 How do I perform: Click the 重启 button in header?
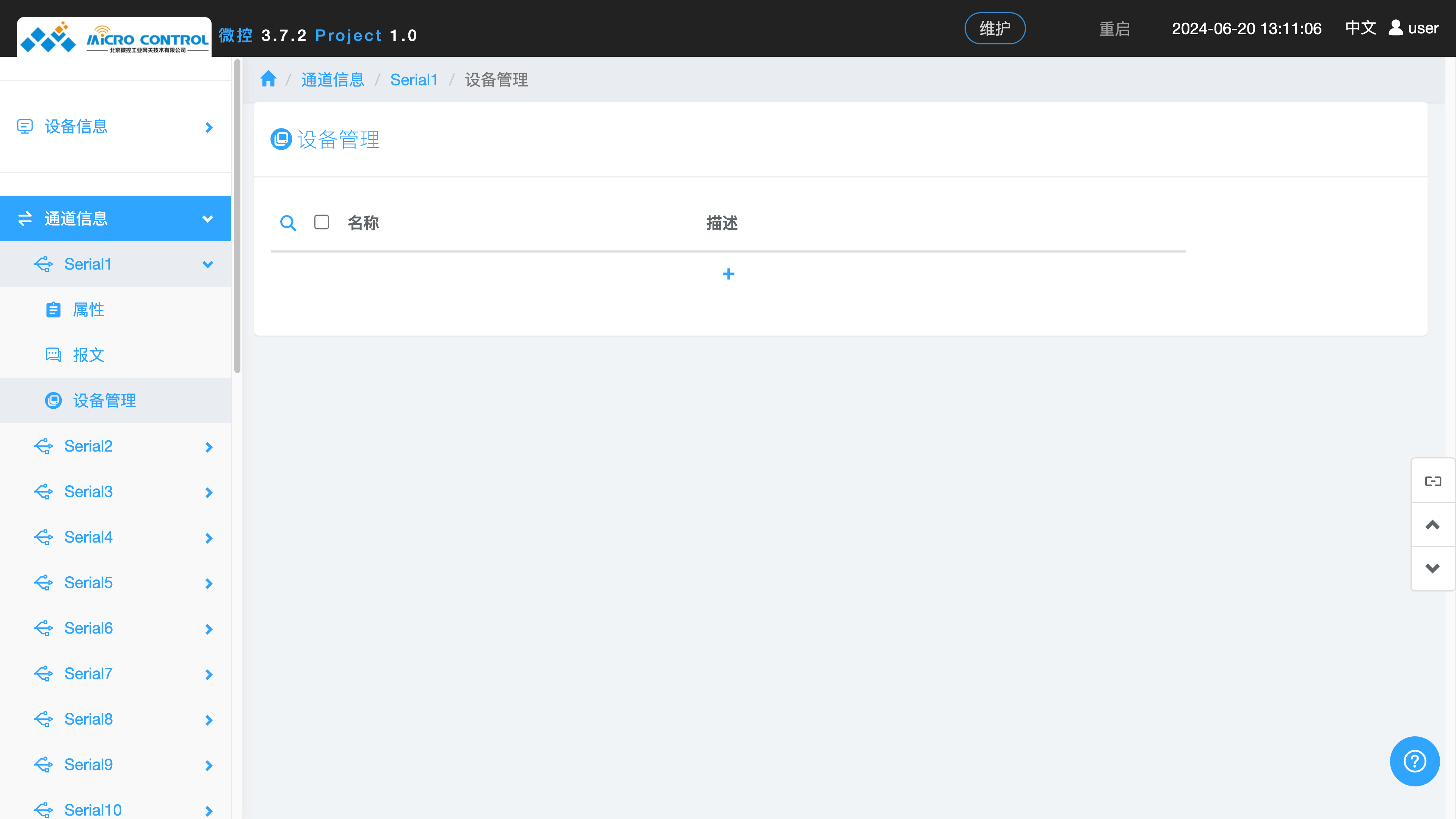pos(1114,29)
